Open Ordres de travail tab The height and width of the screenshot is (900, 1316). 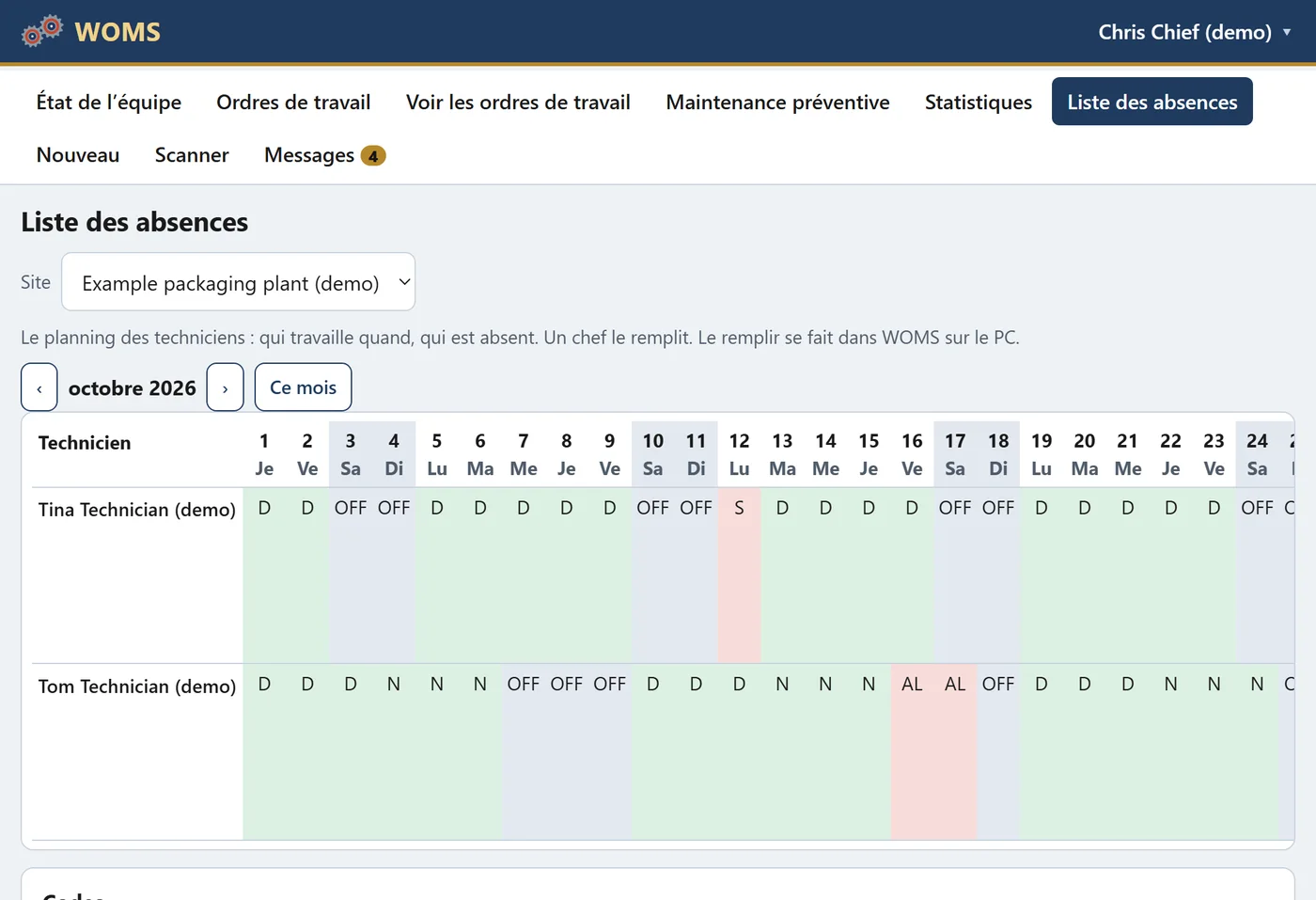(x=293, y=102)
